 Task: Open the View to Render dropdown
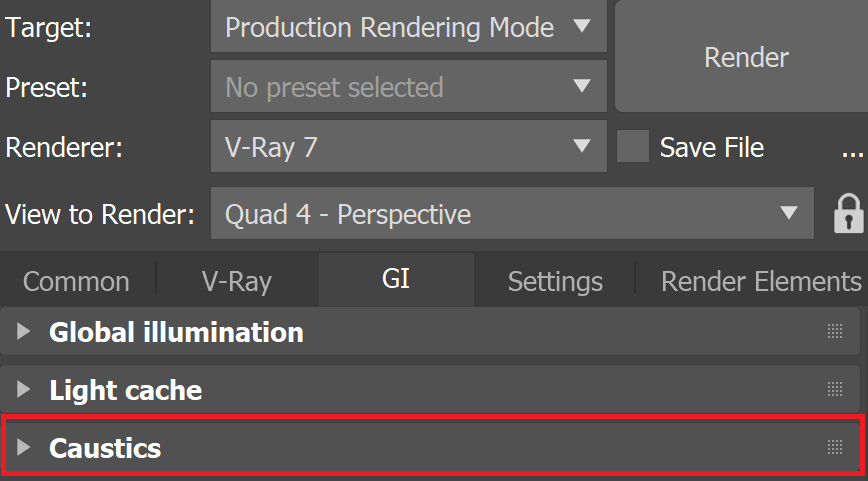(x=512, y=213)
